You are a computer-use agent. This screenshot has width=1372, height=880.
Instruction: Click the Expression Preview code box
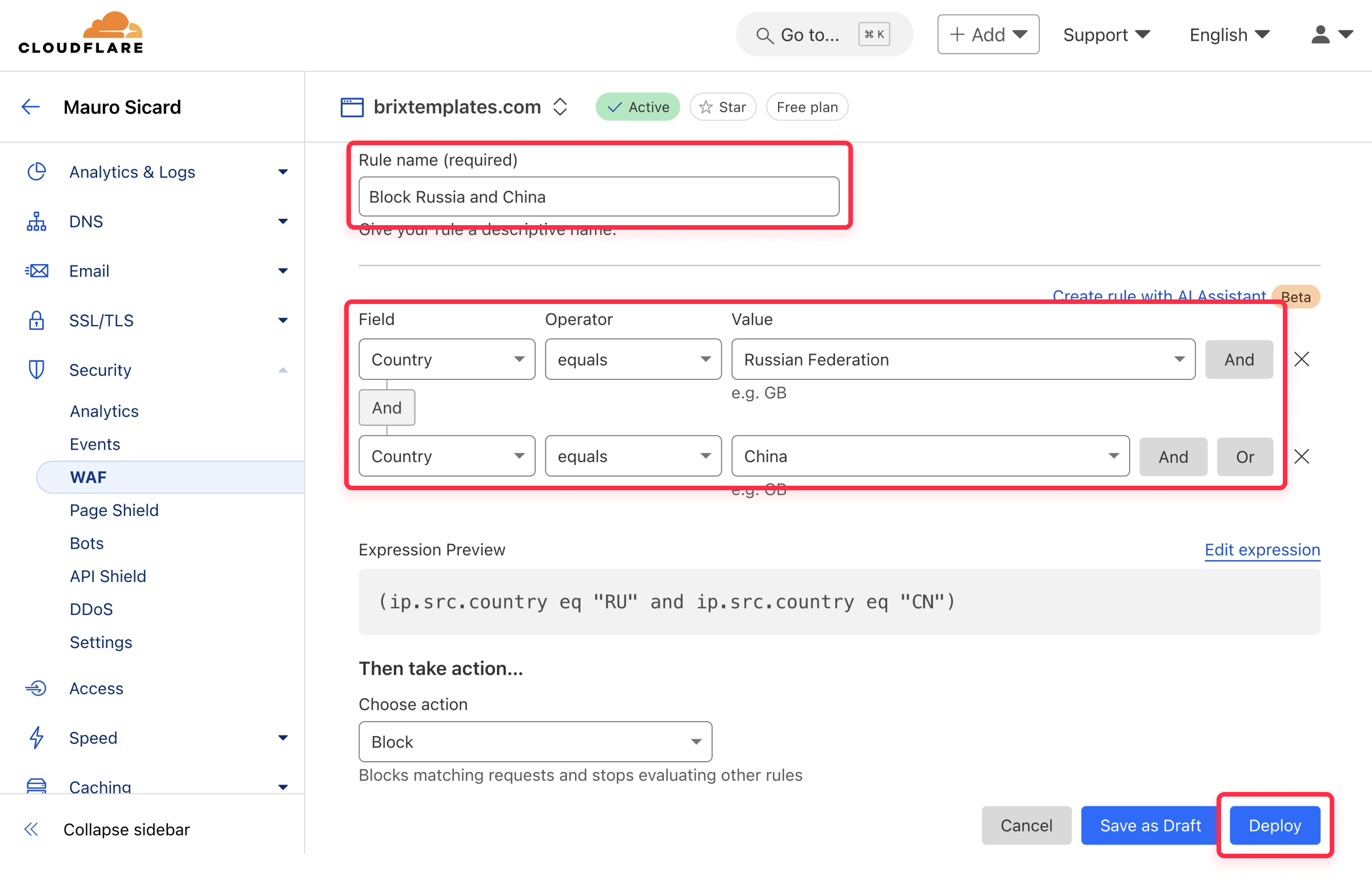[839, 602]
